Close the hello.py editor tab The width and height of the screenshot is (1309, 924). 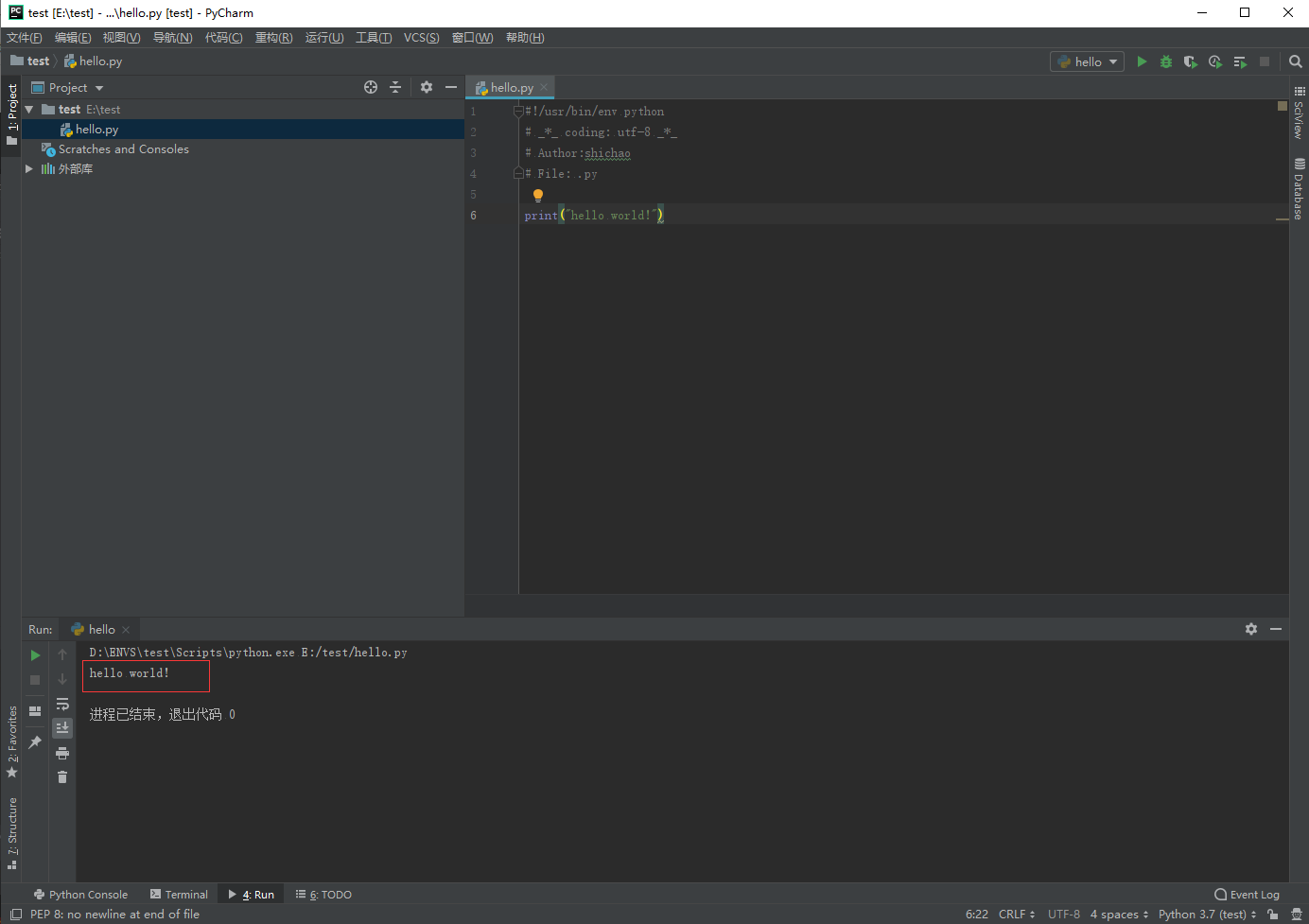[544, 87]
